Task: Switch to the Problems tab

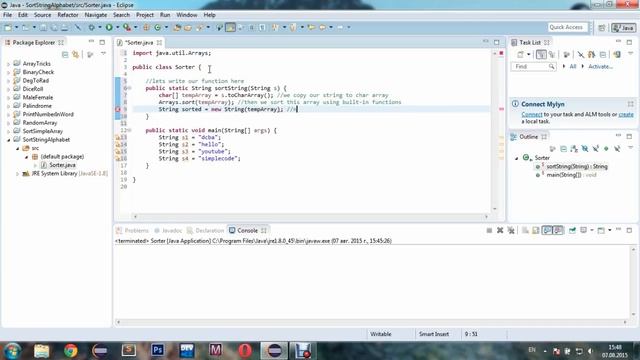Action: click(x=132, y=231)
